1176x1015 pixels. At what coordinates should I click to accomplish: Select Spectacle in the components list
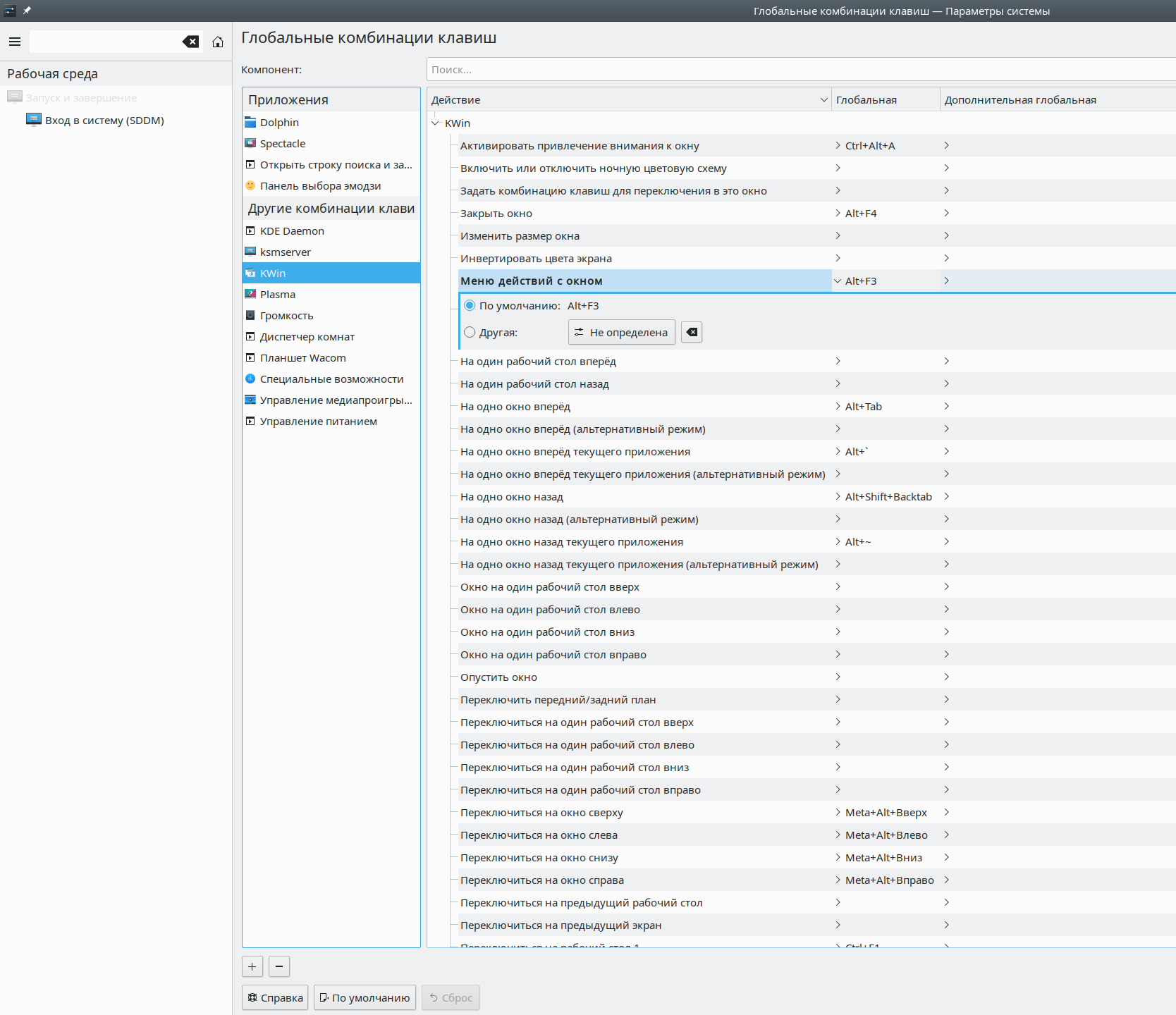331,143
